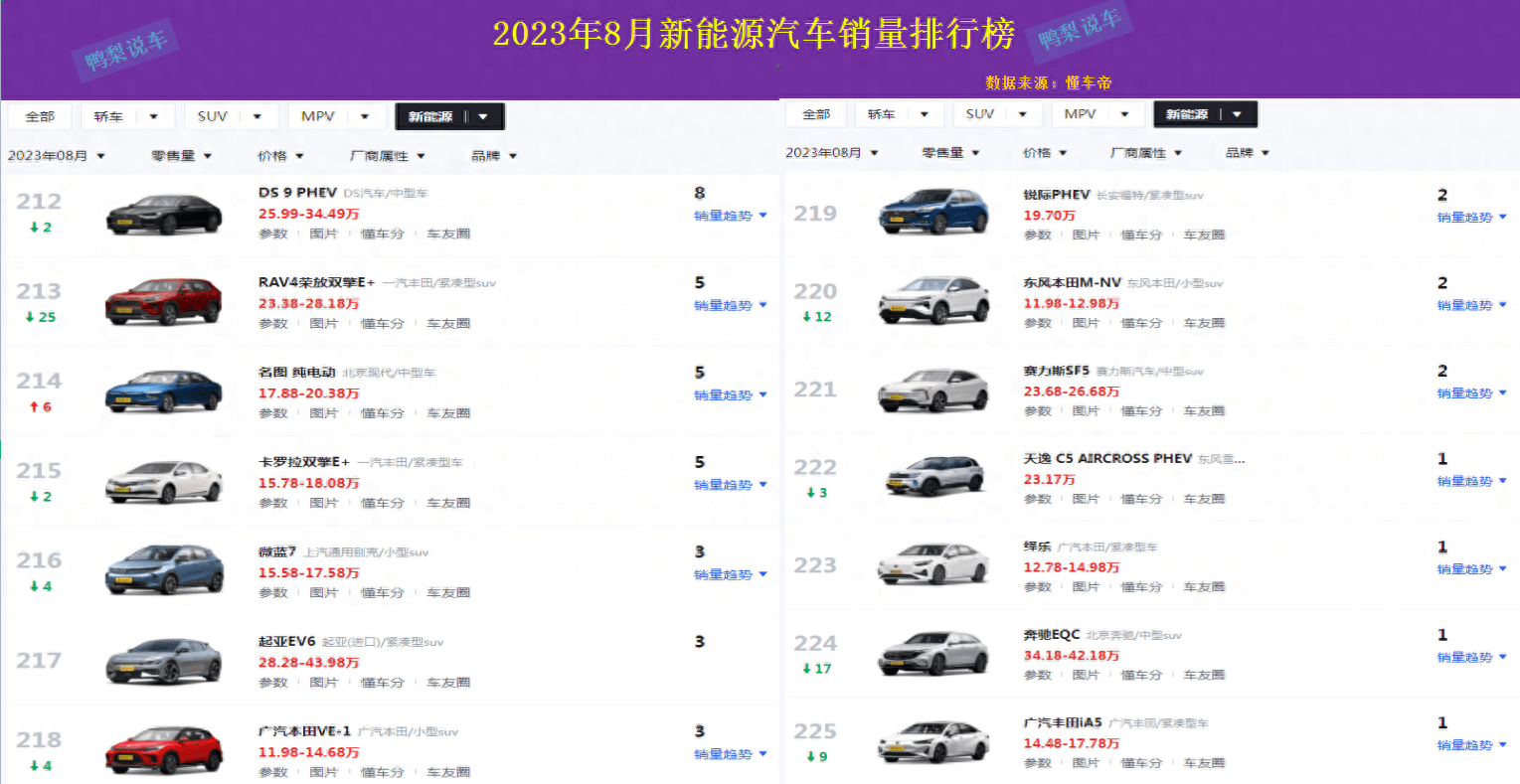Open 参数 link for 赛力斯SF5
1520x784 pixels.
(1038, 411)
